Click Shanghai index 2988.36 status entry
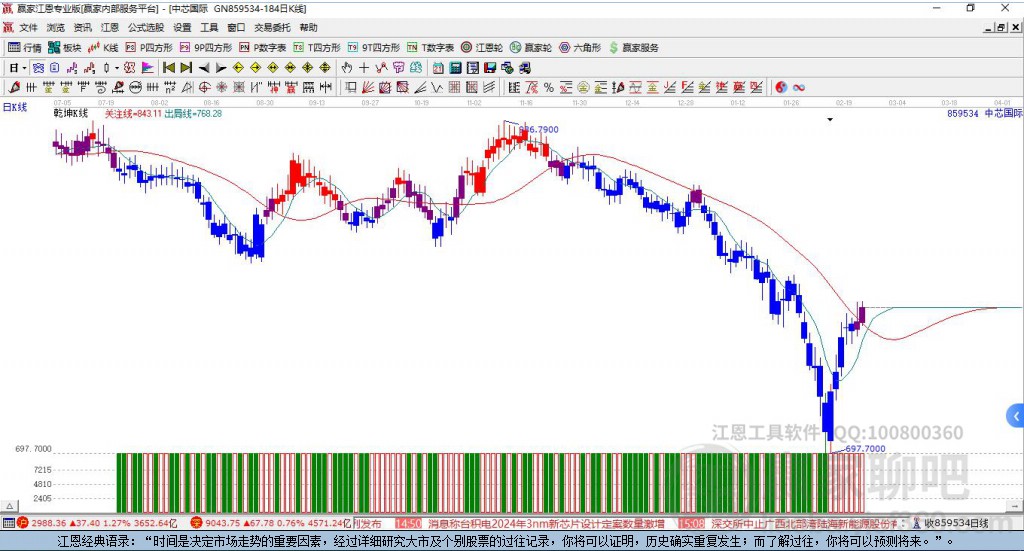This screenshot has height=551, width=1024. click(98, 523)
